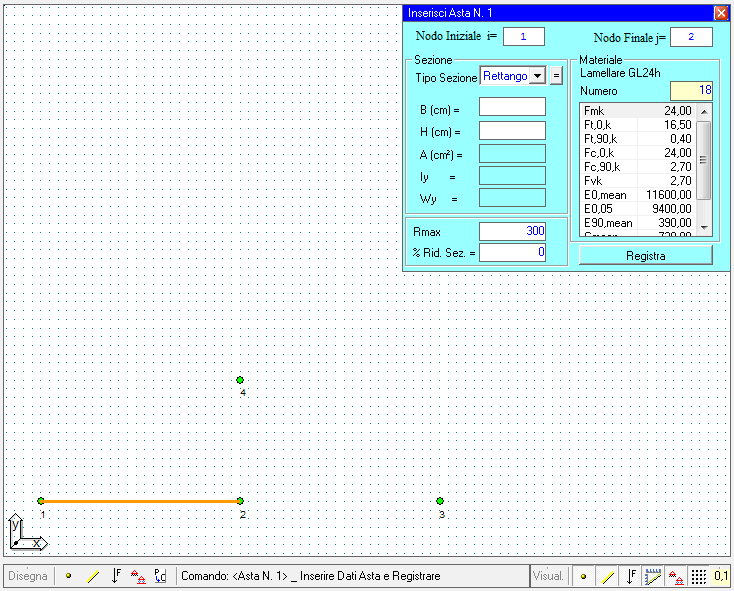Click the Wy field
Screen dimensions: 734x591
click(x=512, y=197)
